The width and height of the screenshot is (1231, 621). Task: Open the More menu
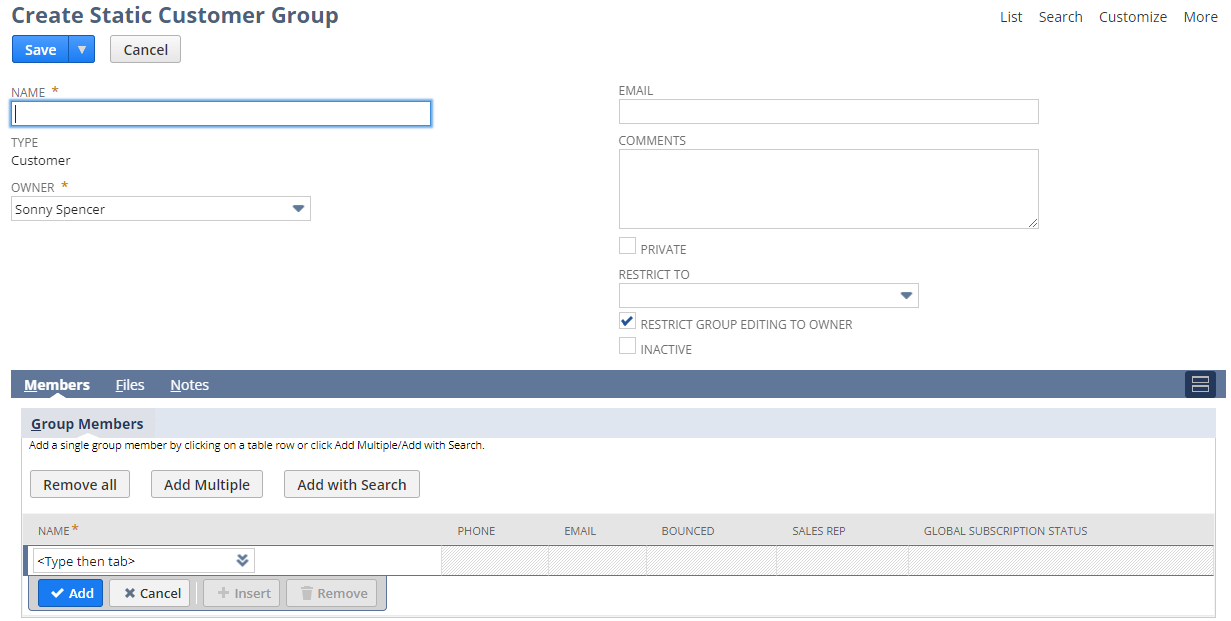point(1200,16)
